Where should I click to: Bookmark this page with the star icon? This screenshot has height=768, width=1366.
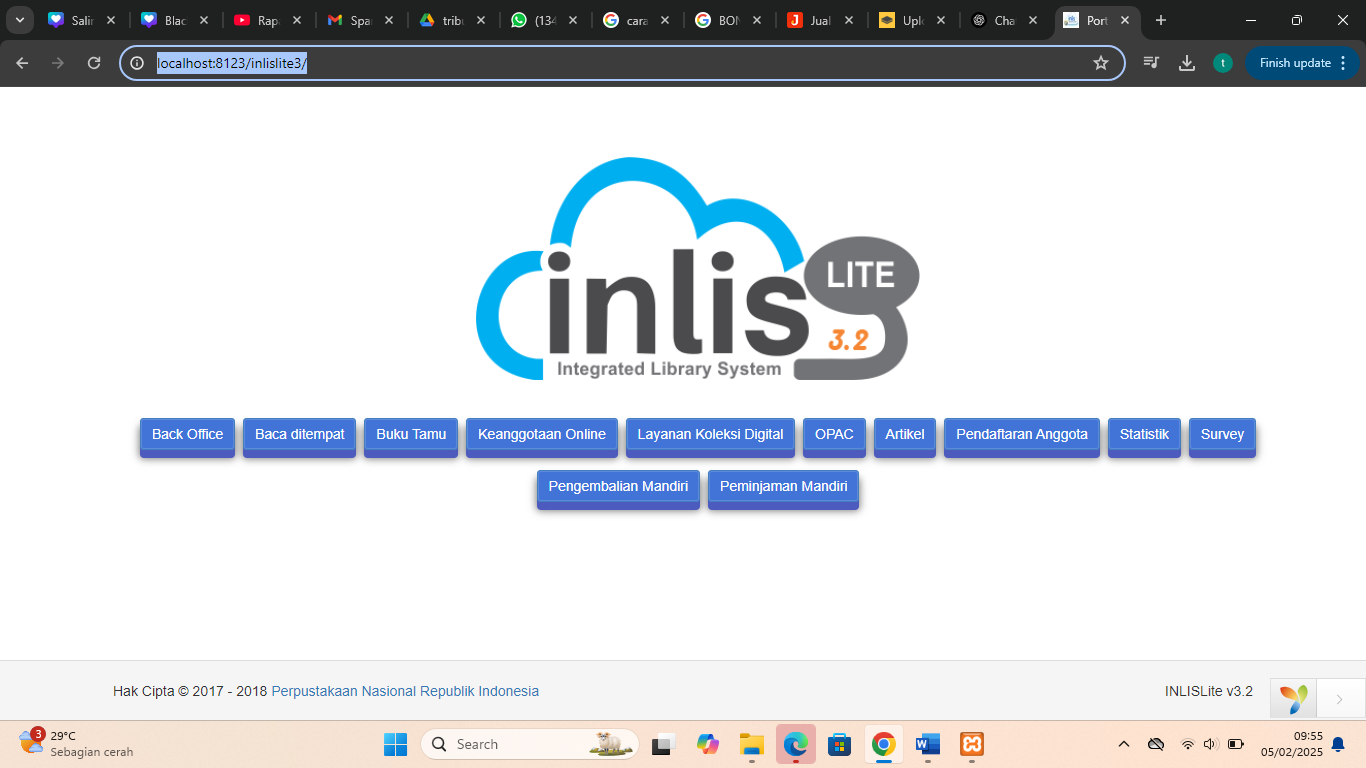tap(1101, 63)
